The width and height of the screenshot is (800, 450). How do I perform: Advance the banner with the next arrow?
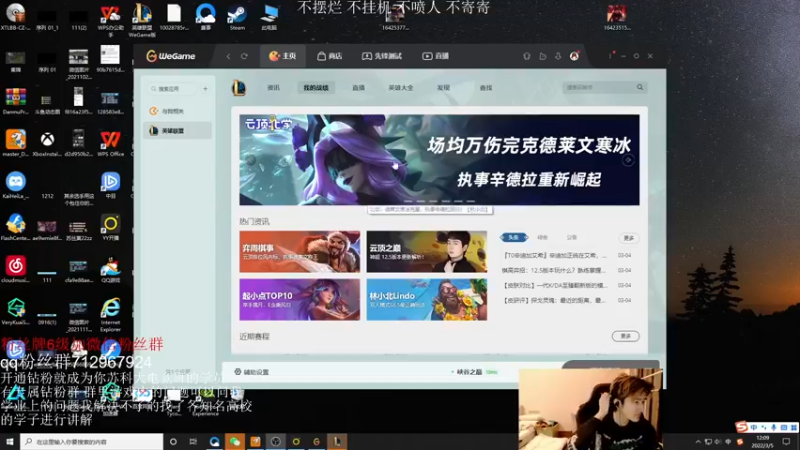point(628,160)
